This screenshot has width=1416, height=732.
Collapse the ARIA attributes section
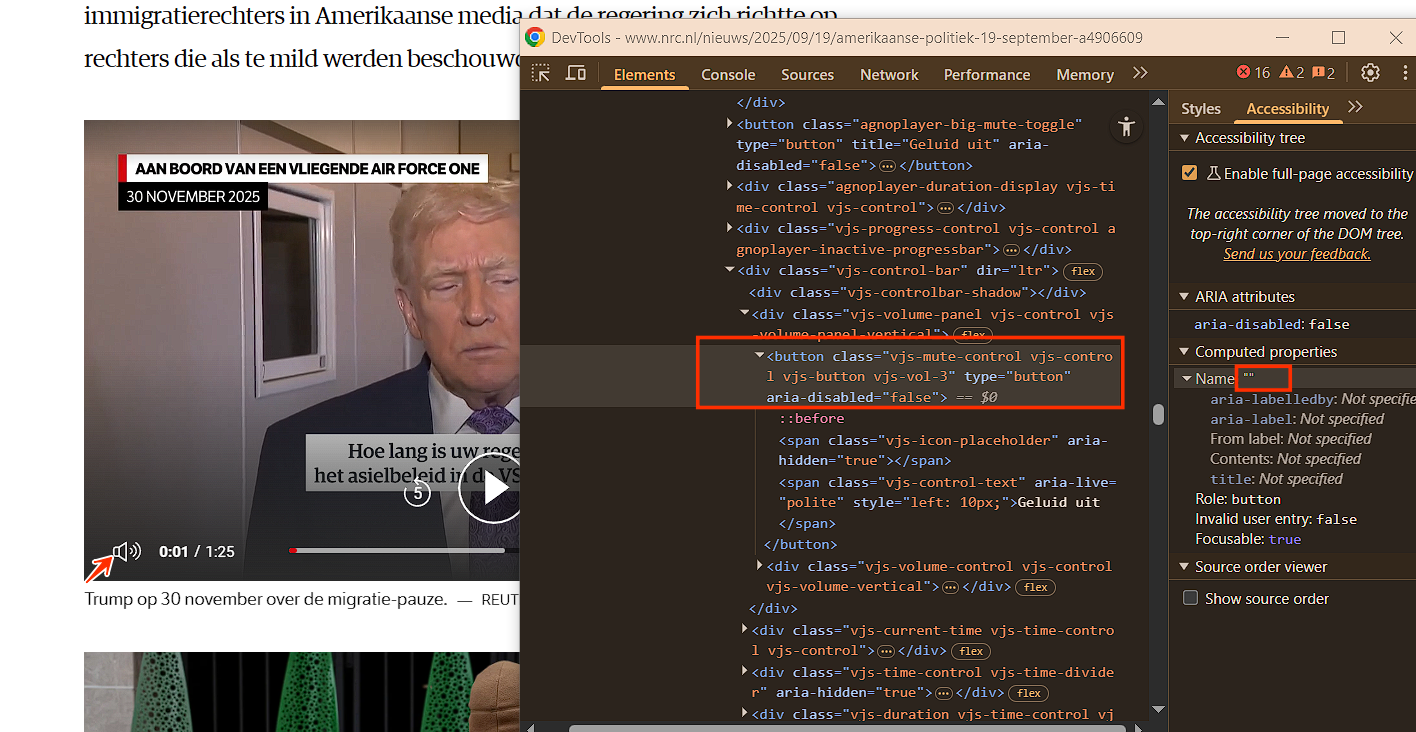[1185, 297]
